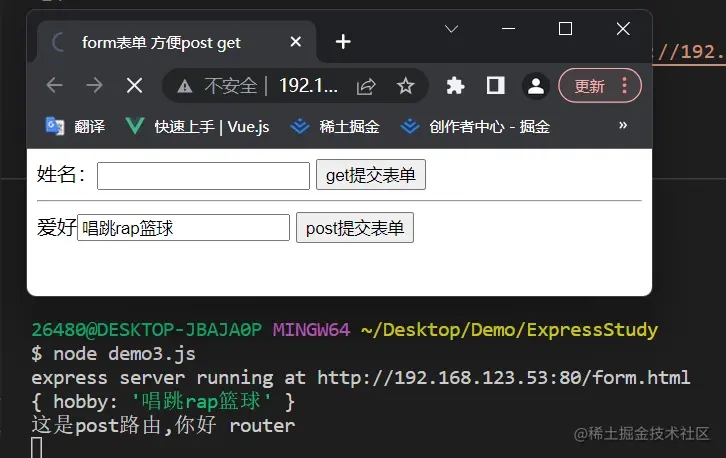The width and height of the screenshot is (726, 458).
Task: Go back with the left arrow icon
Action: point(55,86)
